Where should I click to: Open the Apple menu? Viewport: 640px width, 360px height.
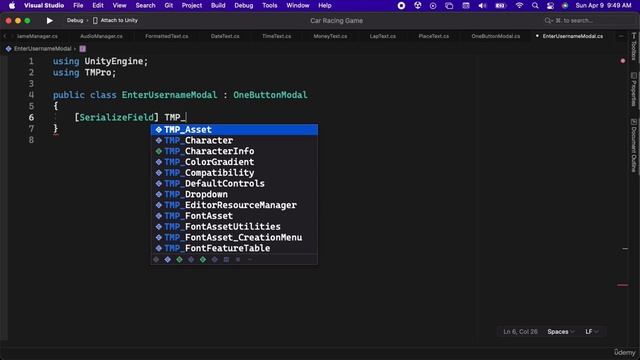pos(12,5)
